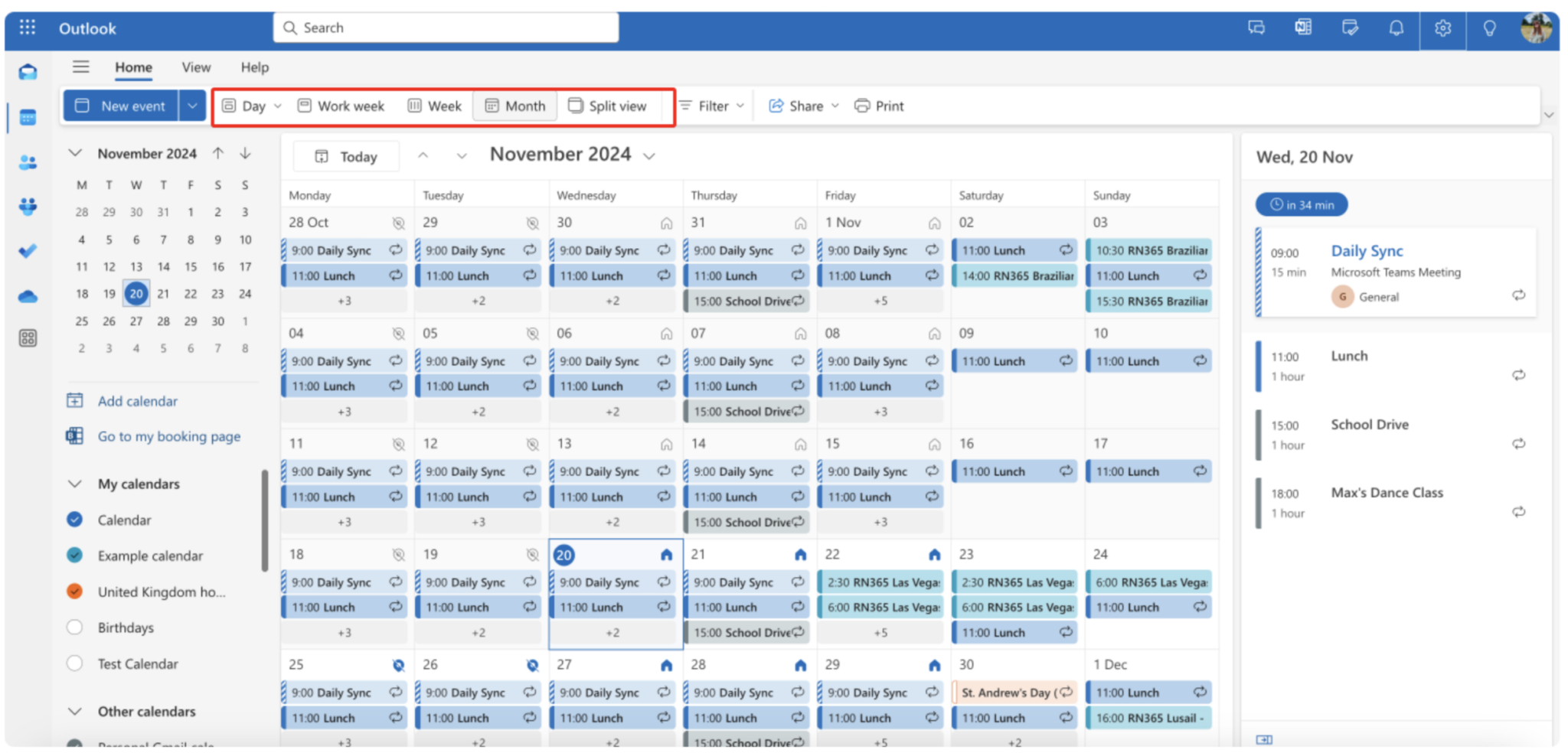Open 16:00 RN365 Lusail event on 1 Dec
The height and width of the screenshot is (753, 1568).
coord(1148,718)
